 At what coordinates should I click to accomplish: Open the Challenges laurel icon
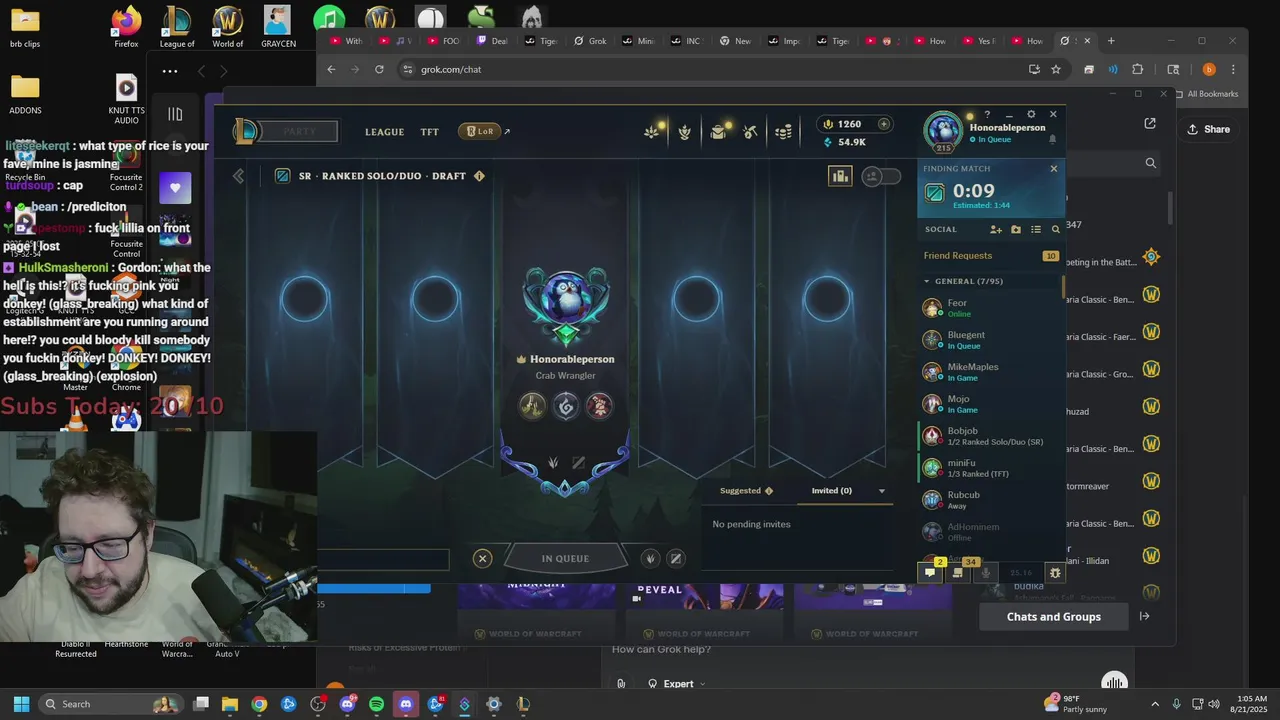tap(684, 132)
